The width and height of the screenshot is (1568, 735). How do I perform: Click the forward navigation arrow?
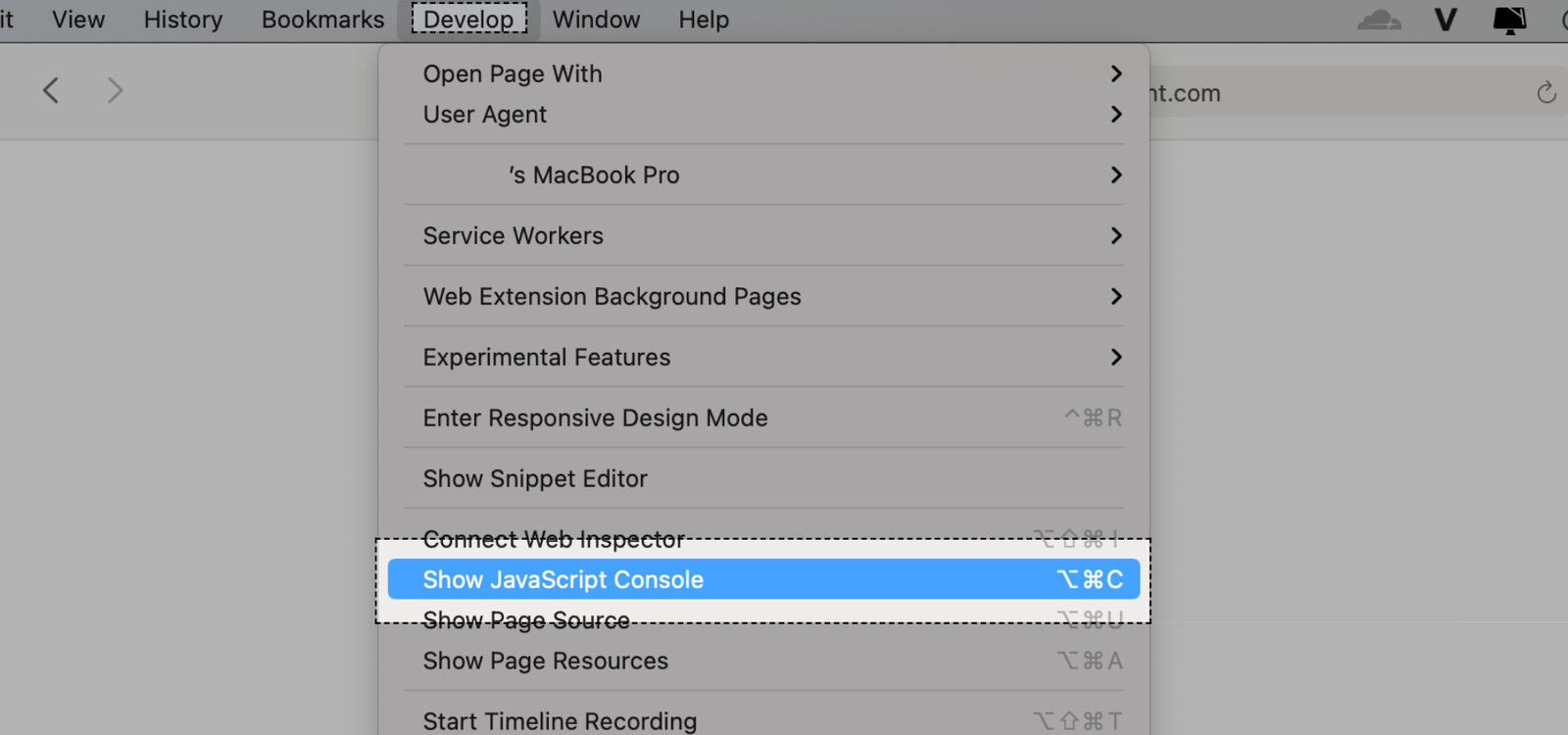coord(115,91)
